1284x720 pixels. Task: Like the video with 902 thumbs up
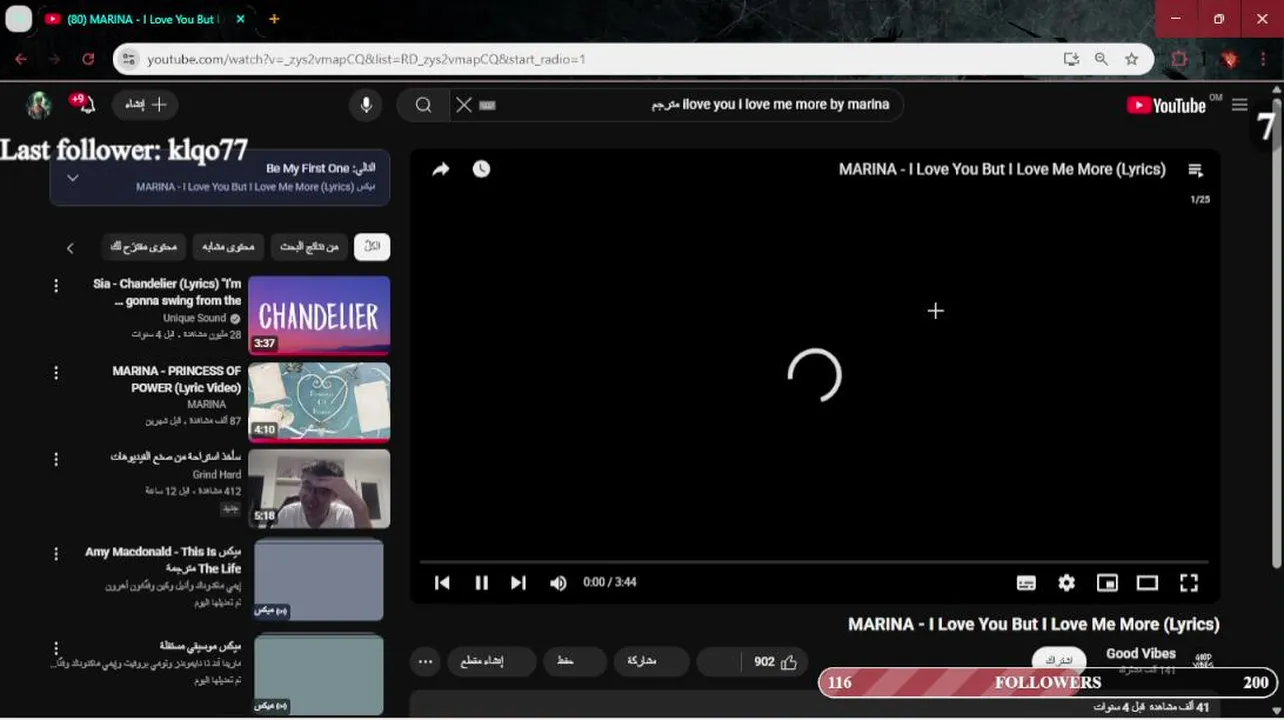point(776,662)
